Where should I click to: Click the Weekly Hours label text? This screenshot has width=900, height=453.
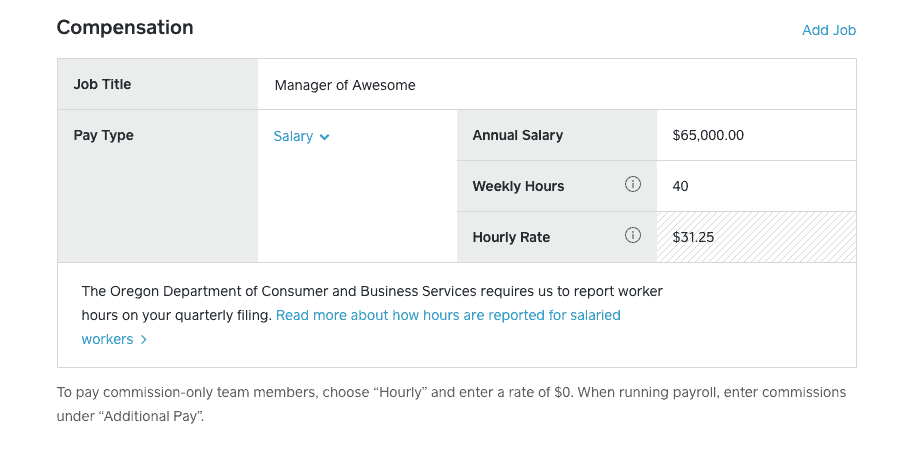[x=518, y=186]
